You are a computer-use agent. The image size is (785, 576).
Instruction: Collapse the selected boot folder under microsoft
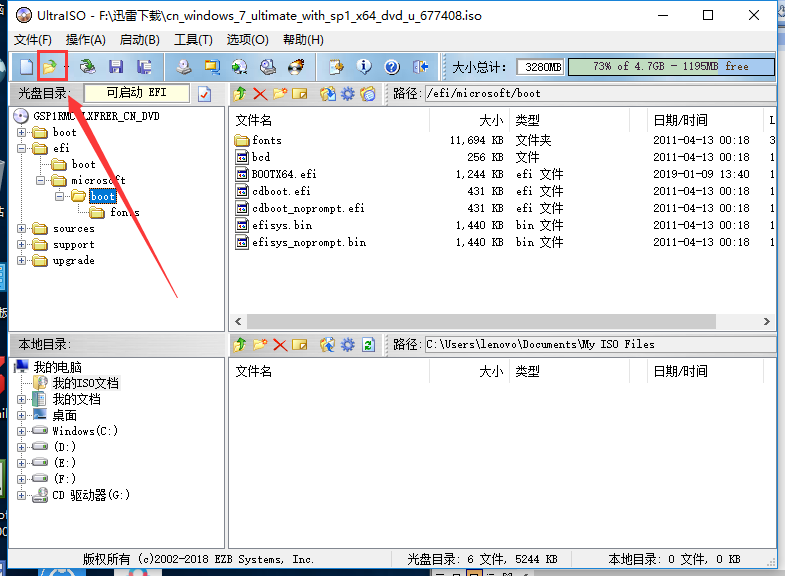click(x=60, y=196)
